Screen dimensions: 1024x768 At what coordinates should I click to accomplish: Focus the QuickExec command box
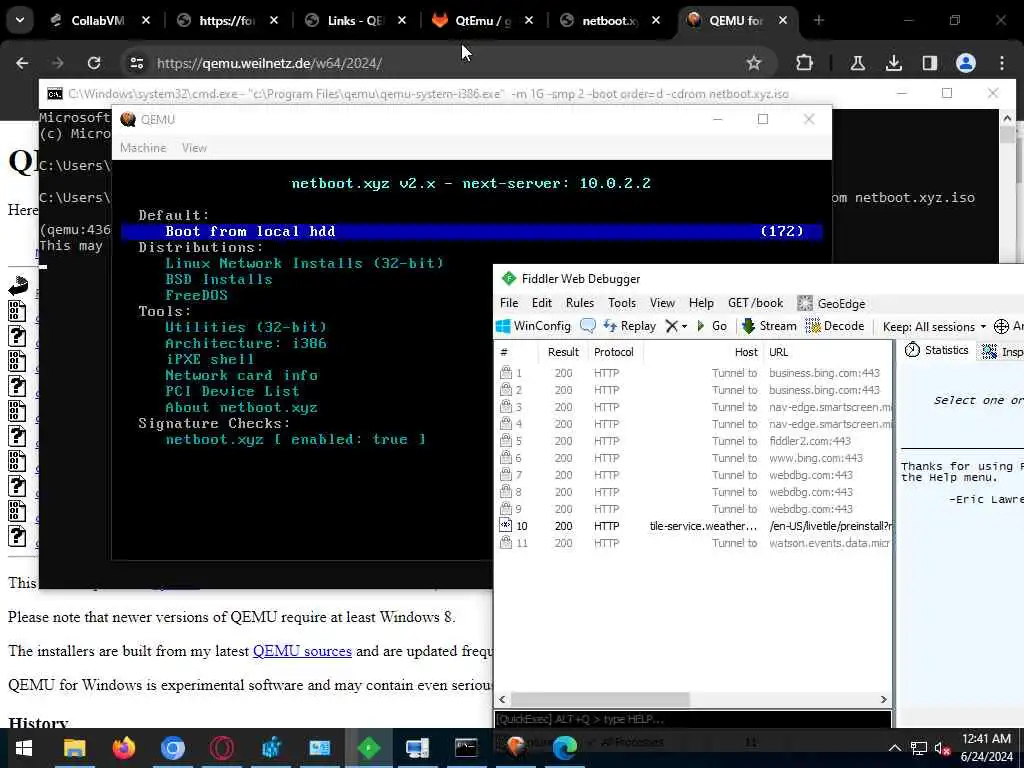coord(692,719)
